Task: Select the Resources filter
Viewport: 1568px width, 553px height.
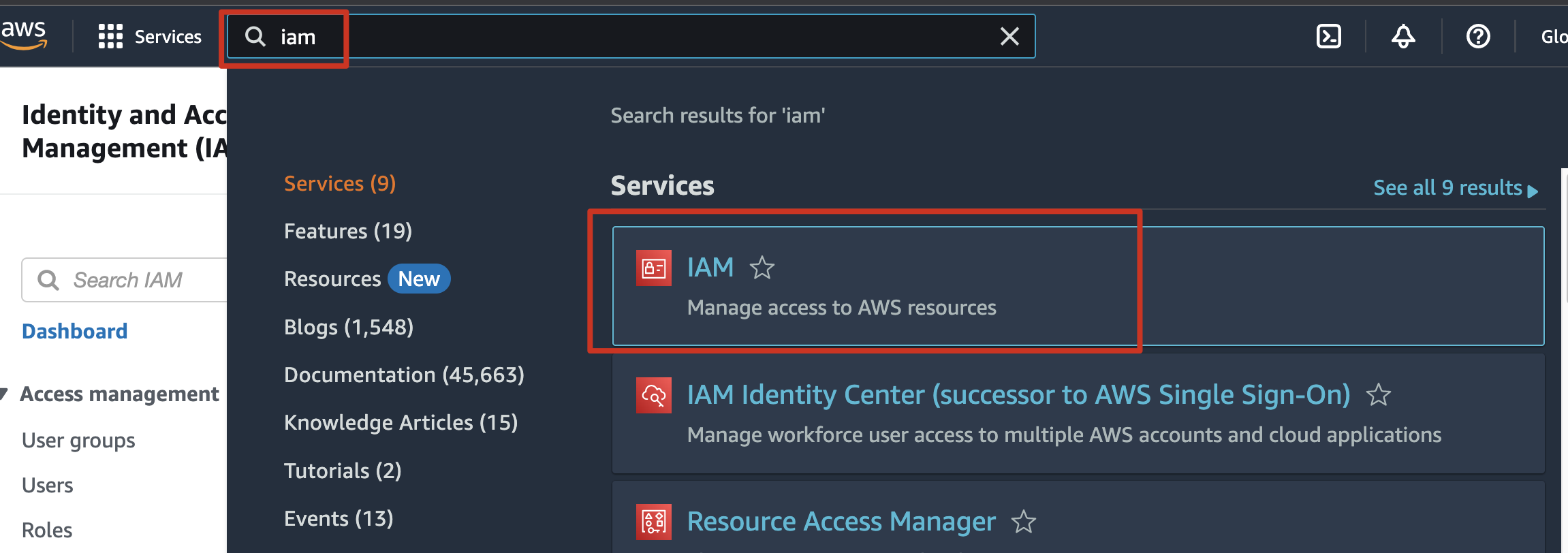Action: point(332,279)
